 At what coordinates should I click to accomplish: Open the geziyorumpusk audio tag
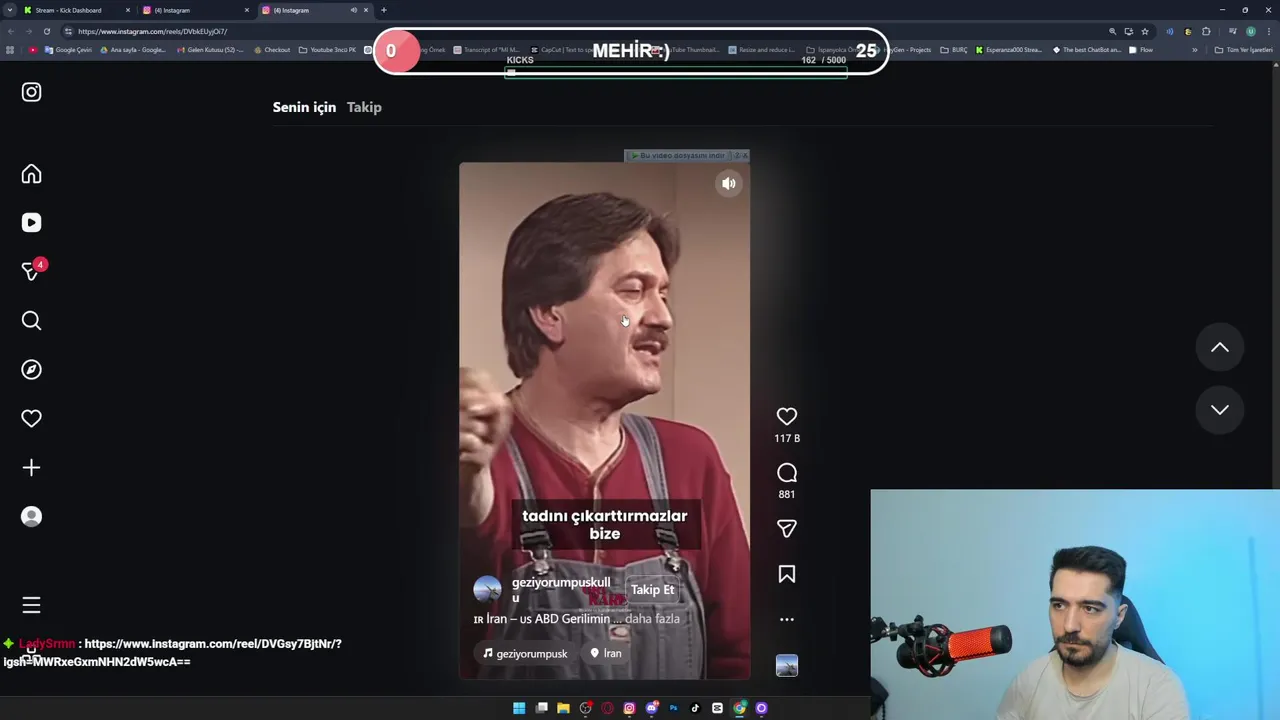point(525,653)
